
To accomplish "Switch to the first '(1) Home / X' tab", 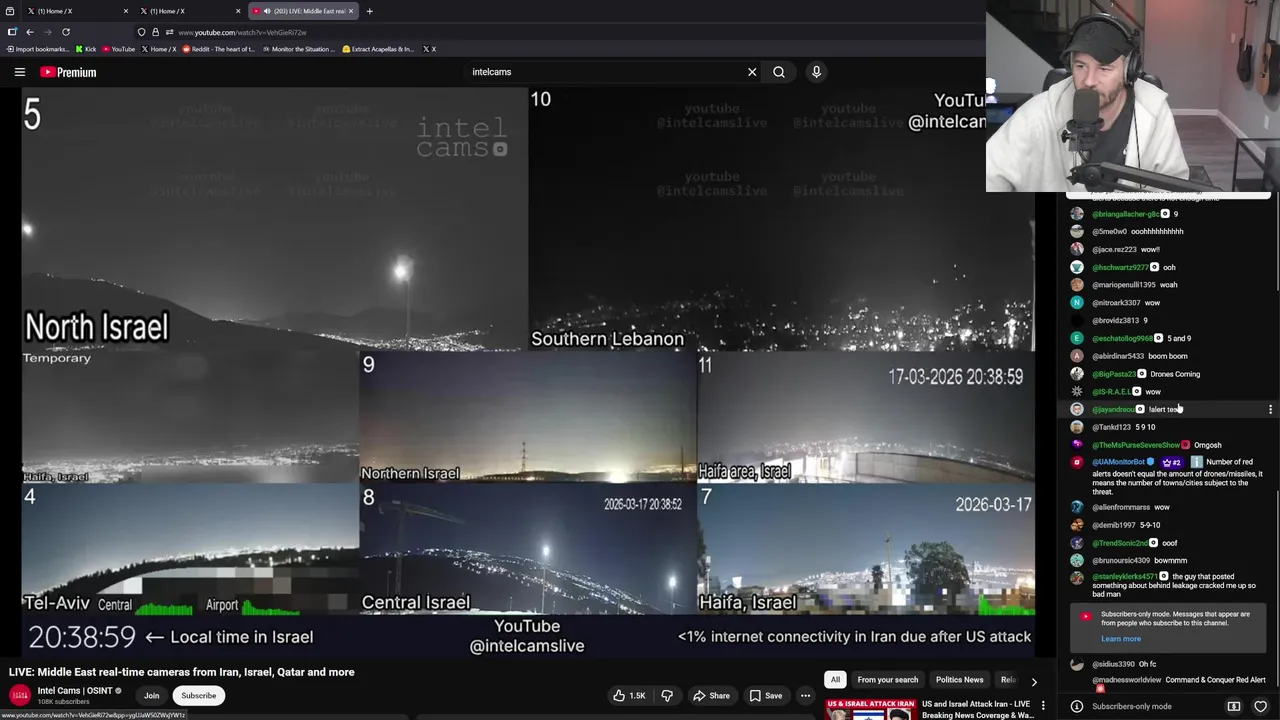I will click(76, 11).
